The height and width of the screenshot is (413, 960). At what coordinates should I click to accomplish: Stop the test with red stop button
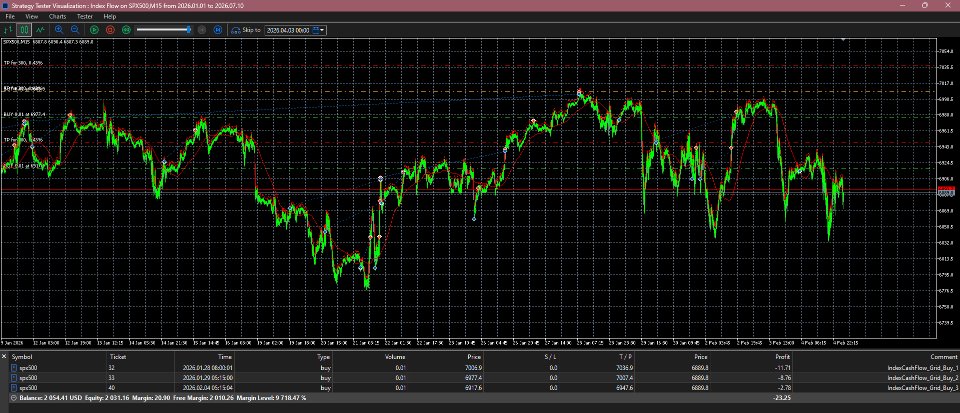click(110, 29)
